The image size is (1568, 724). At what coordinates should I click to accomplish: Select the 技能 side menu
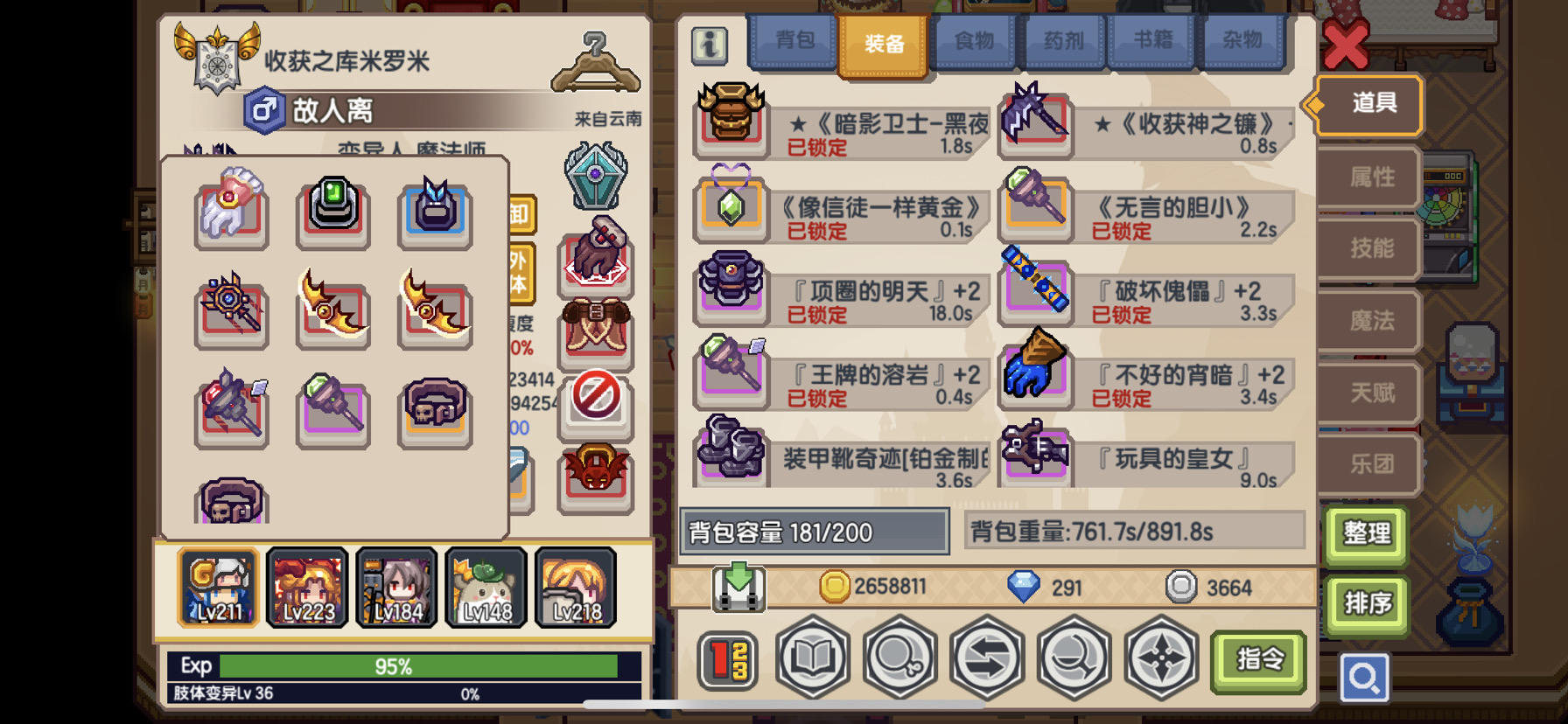[x=1369, y=249]
